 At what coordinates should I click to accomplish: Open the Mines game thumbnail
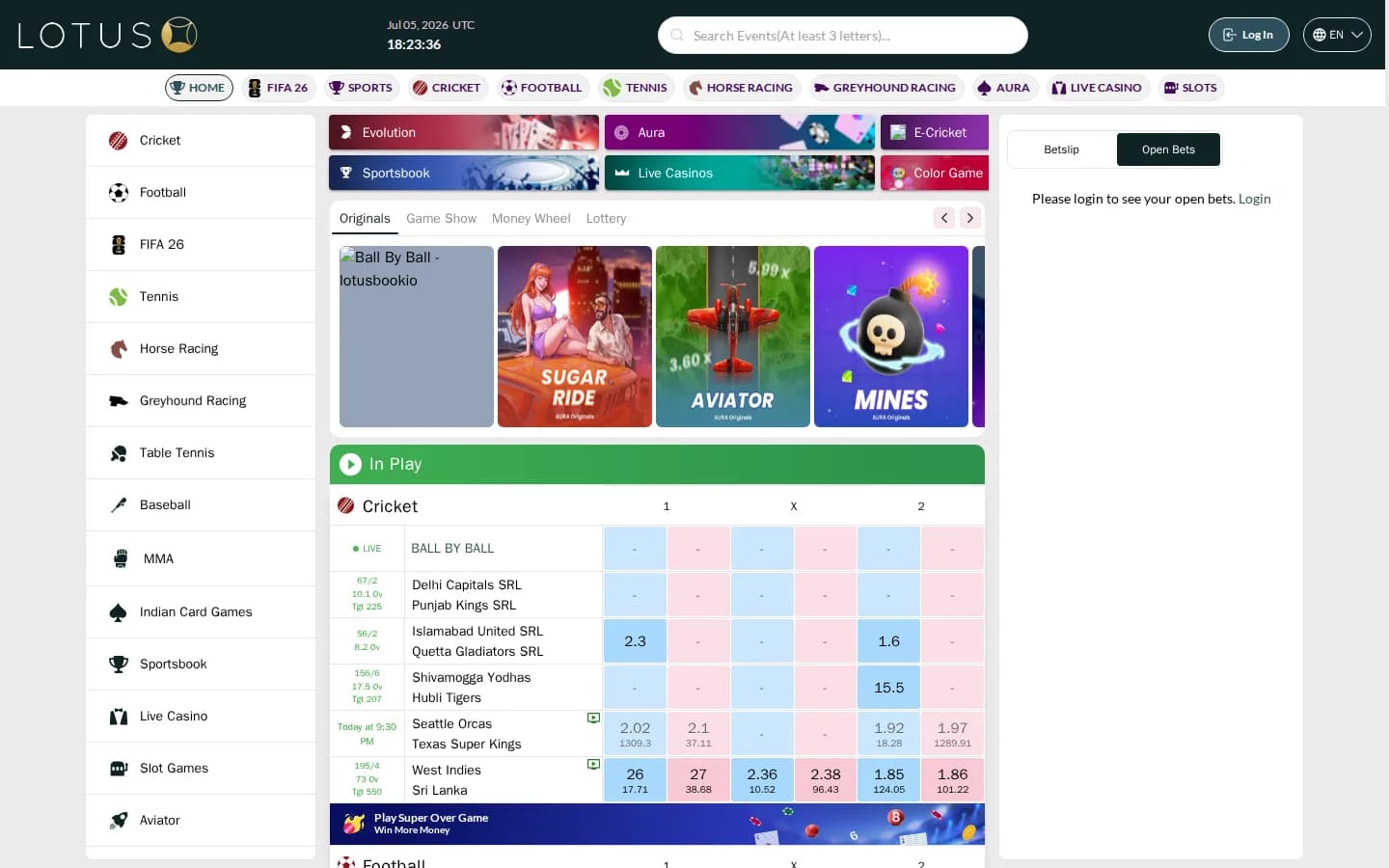pos(891,337)
